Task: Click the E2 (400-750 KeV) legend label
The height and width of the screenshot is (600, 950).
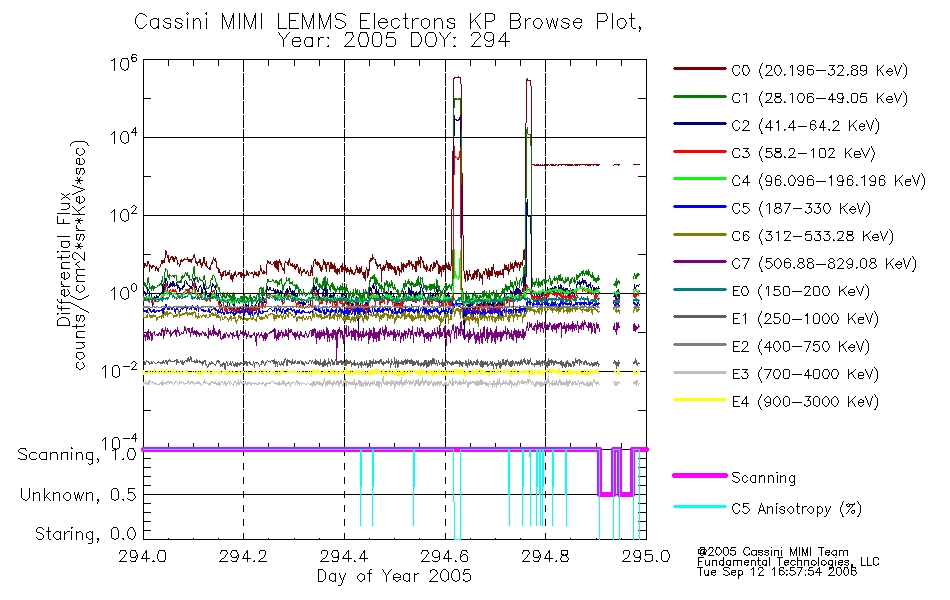Action: click(800, 347)
